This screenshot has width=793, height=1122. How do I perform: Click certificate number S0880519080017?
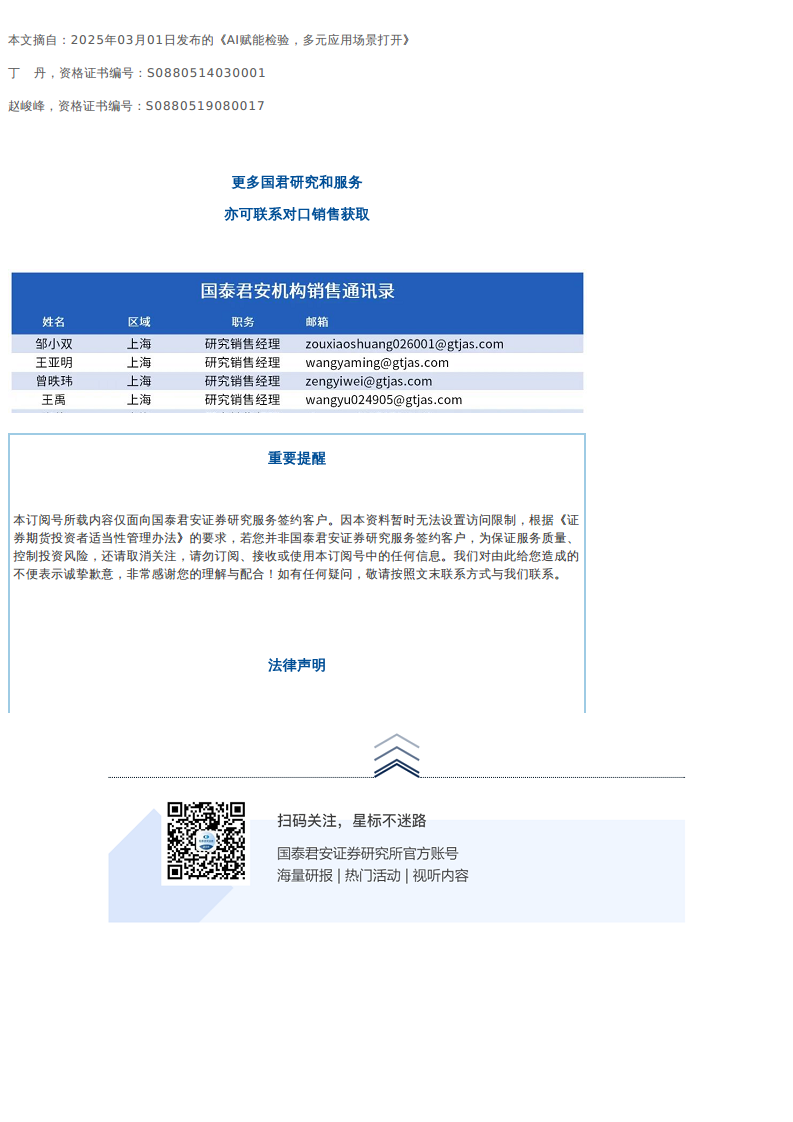pyautogui.click(x=205, y=106)
